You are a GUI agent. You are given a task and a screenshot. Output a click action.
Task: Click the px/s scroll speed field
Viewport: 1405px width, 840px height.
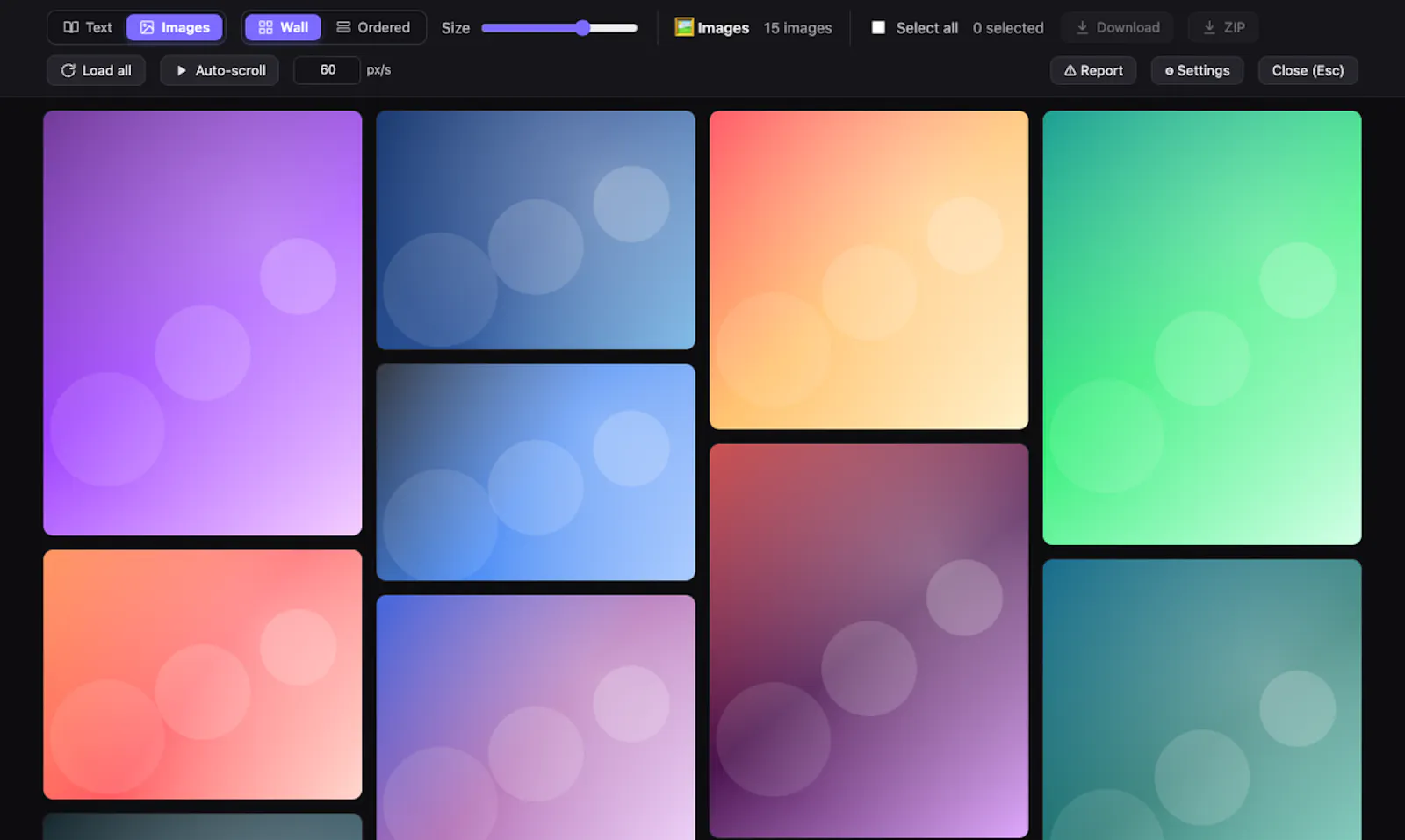[327, 70]
